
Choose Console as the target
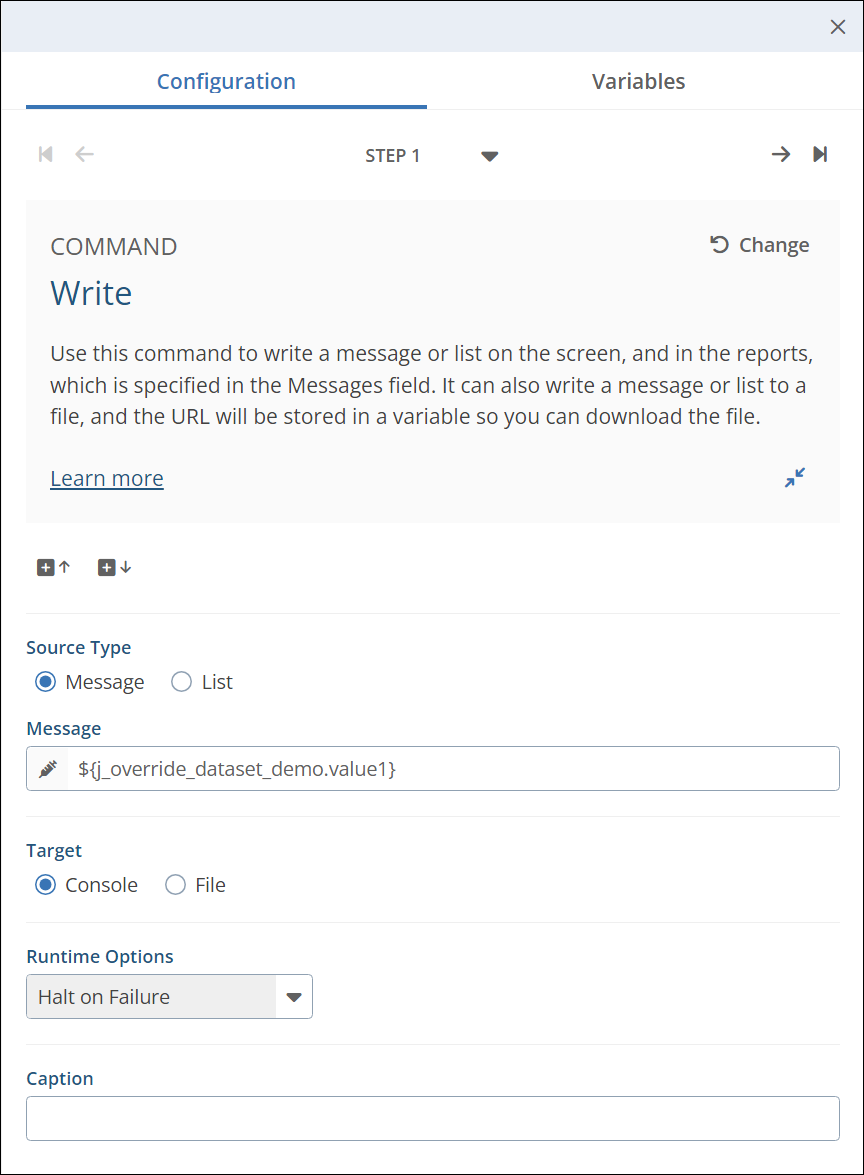point(45,885)
